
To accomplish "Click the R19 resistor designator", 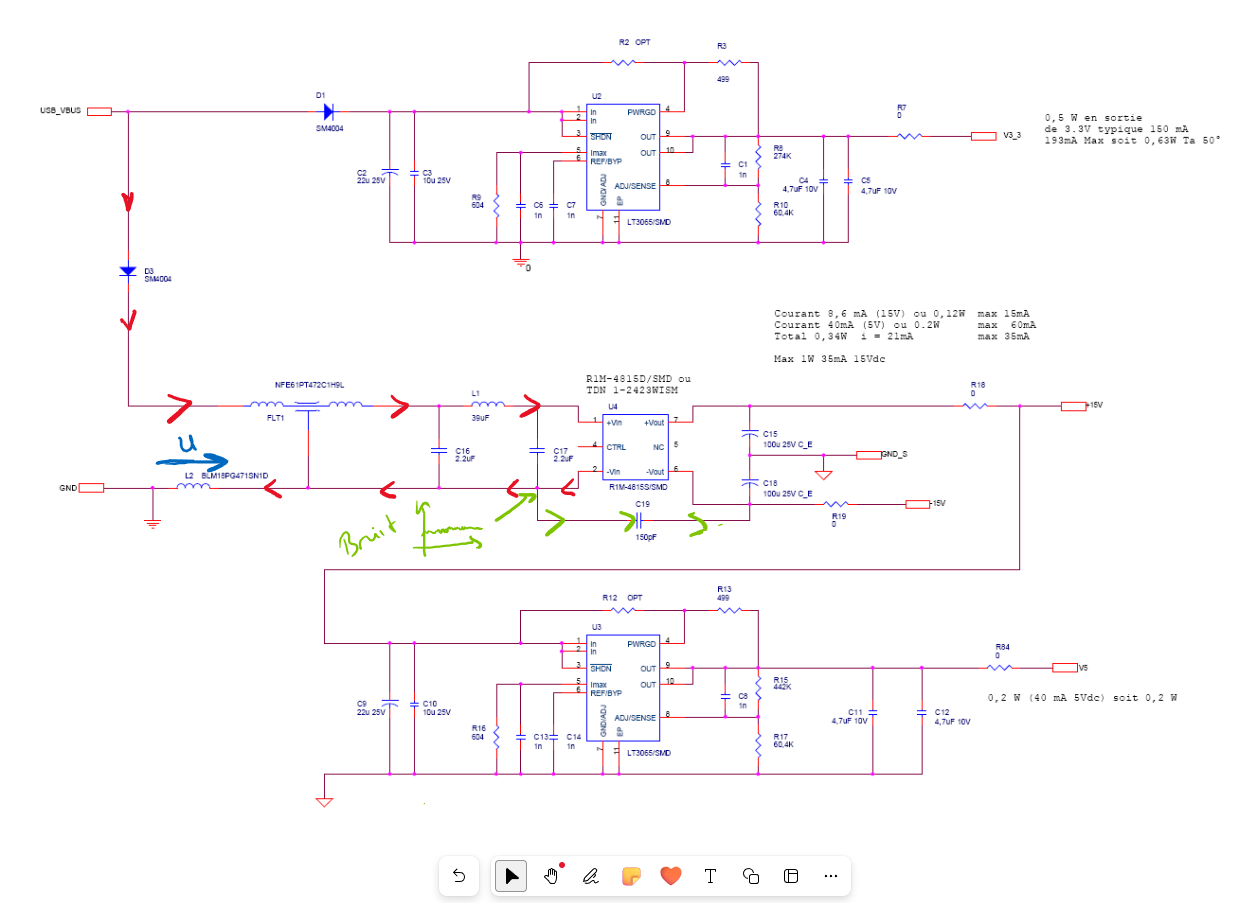I will point(838,516).
